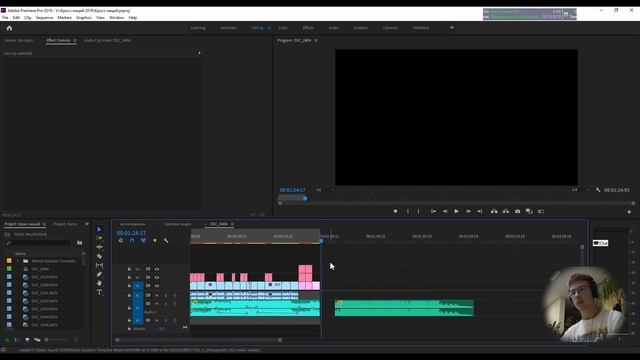Export frame with camera icon
The image size is (640, 360).
tap(518, 211)
